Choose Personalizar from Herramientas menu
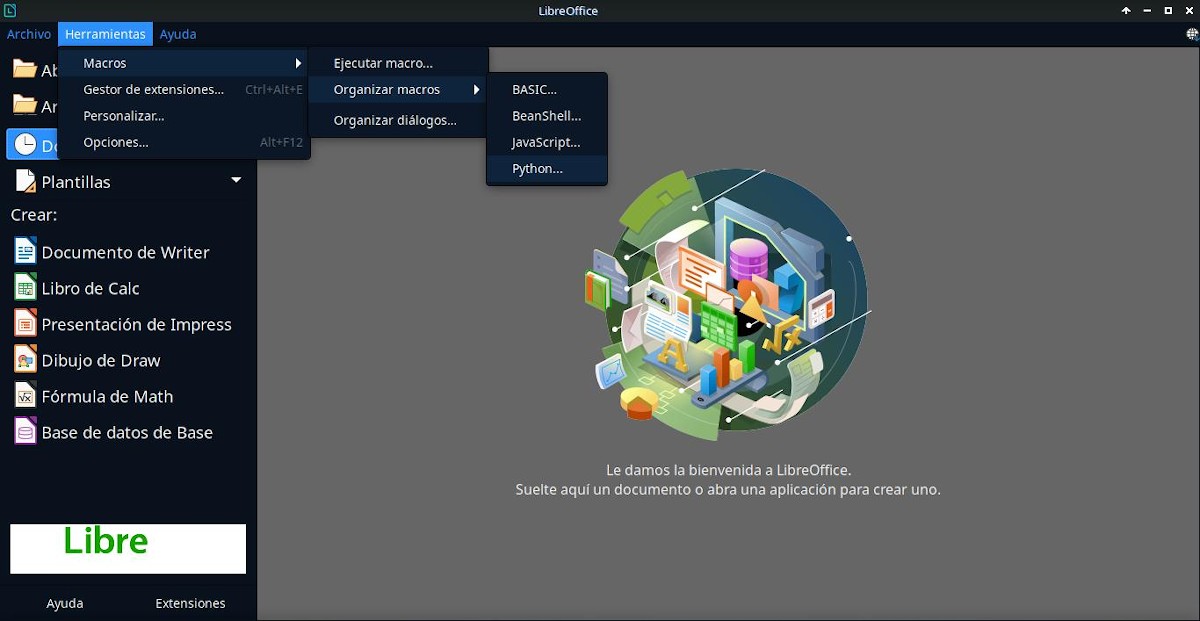Image resolution: width=1200 pixels, height=621 pixels. [x=184, y=116]
